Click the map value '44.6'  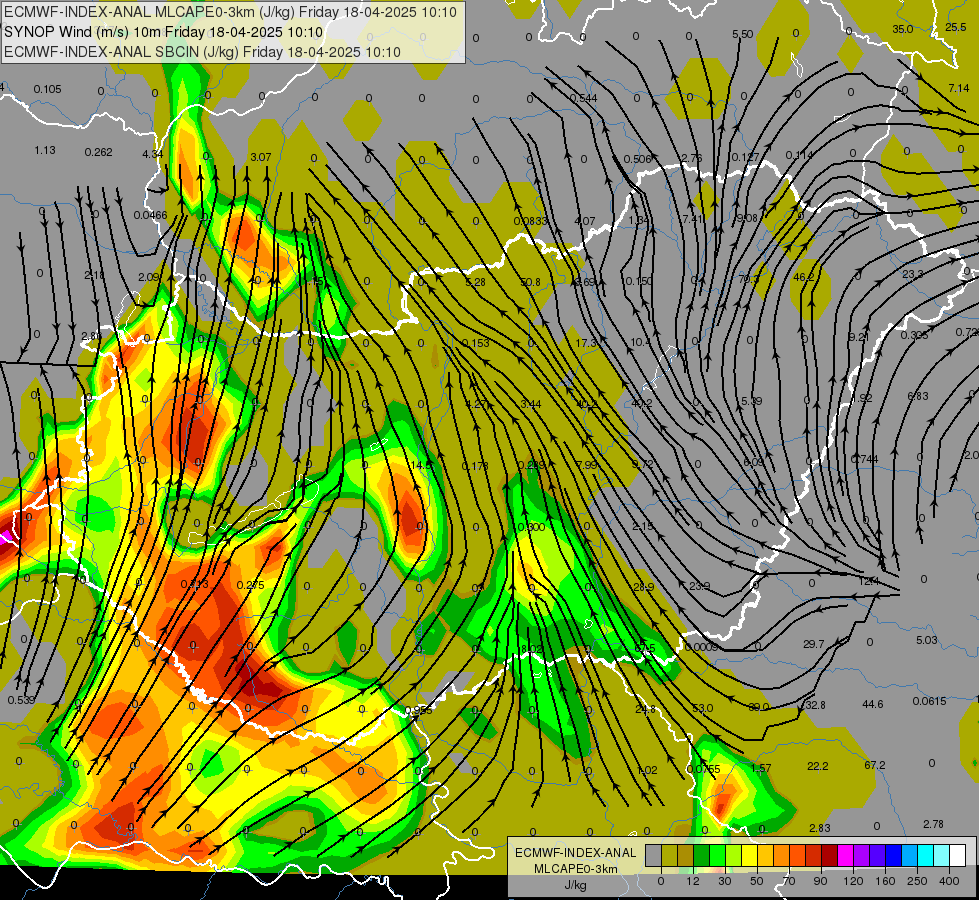tap(873, 704)
